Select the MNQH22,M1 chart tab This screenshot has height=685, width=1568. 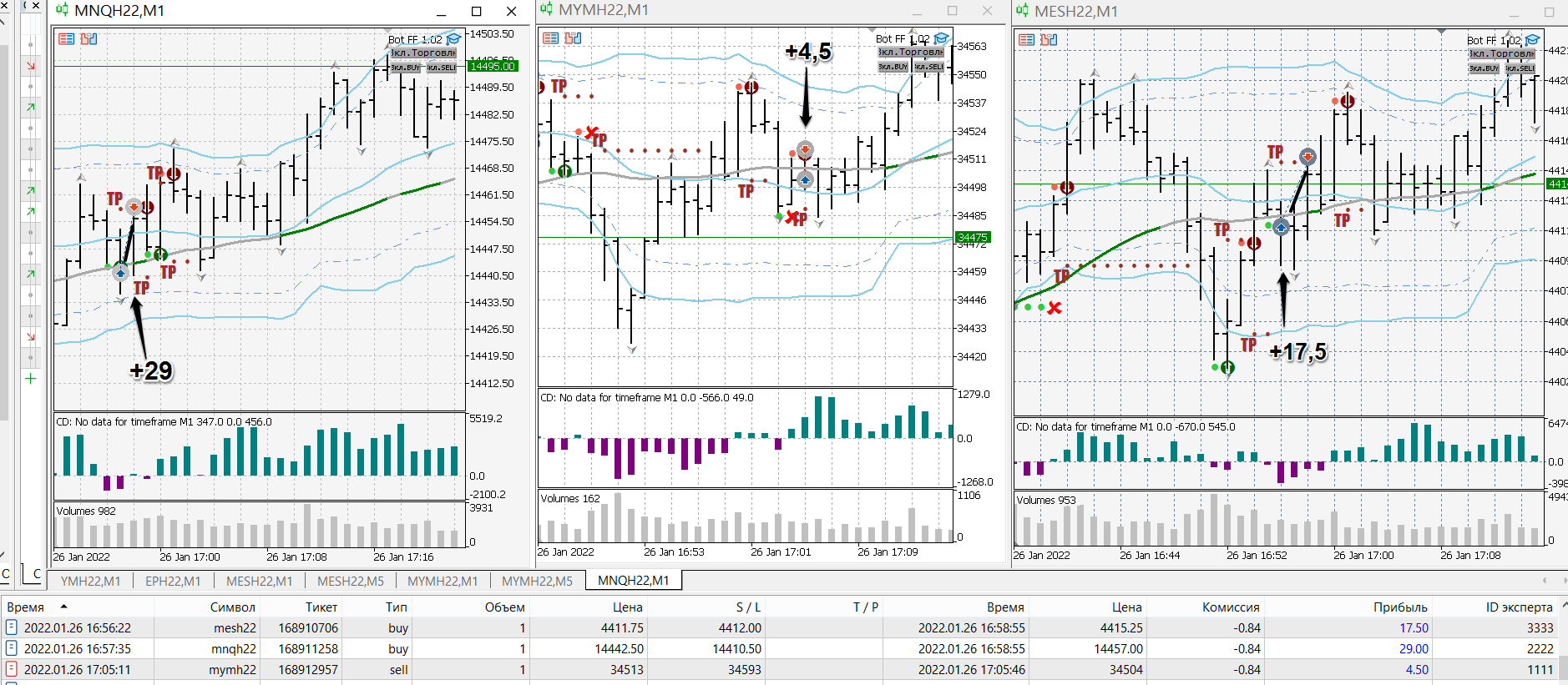coord(634,581)
